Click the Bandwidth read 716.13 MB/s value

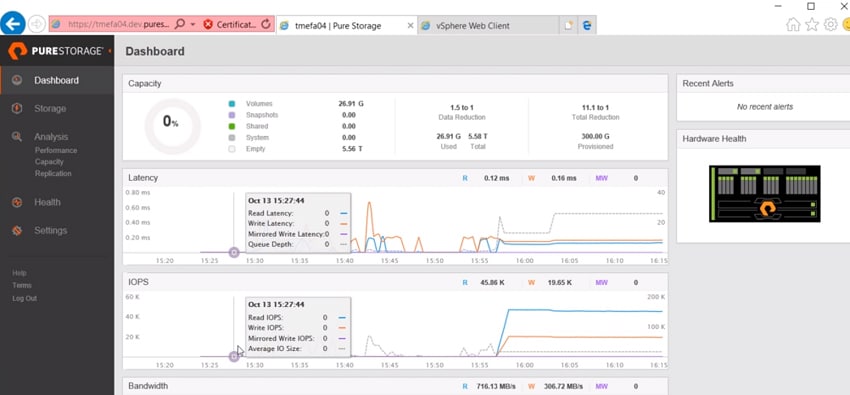496,386
